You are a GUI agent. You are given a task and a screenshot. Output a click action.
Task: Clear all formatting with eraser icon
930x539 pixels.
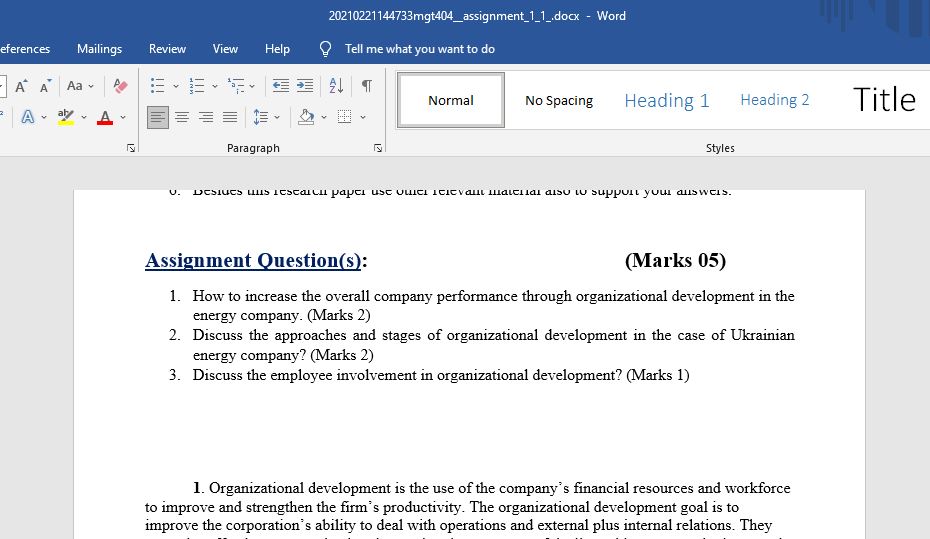tap(120, 86)
